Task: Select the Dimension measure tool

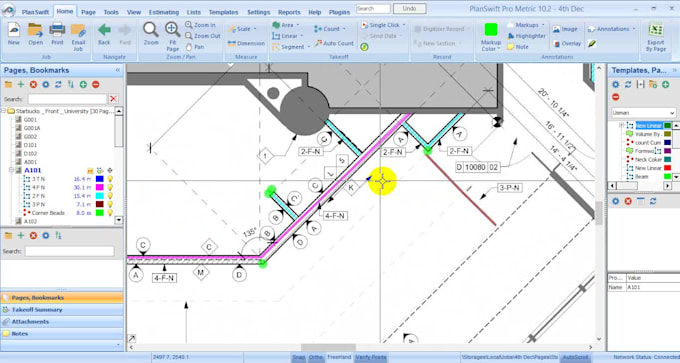Action: (x=246, y=43)
